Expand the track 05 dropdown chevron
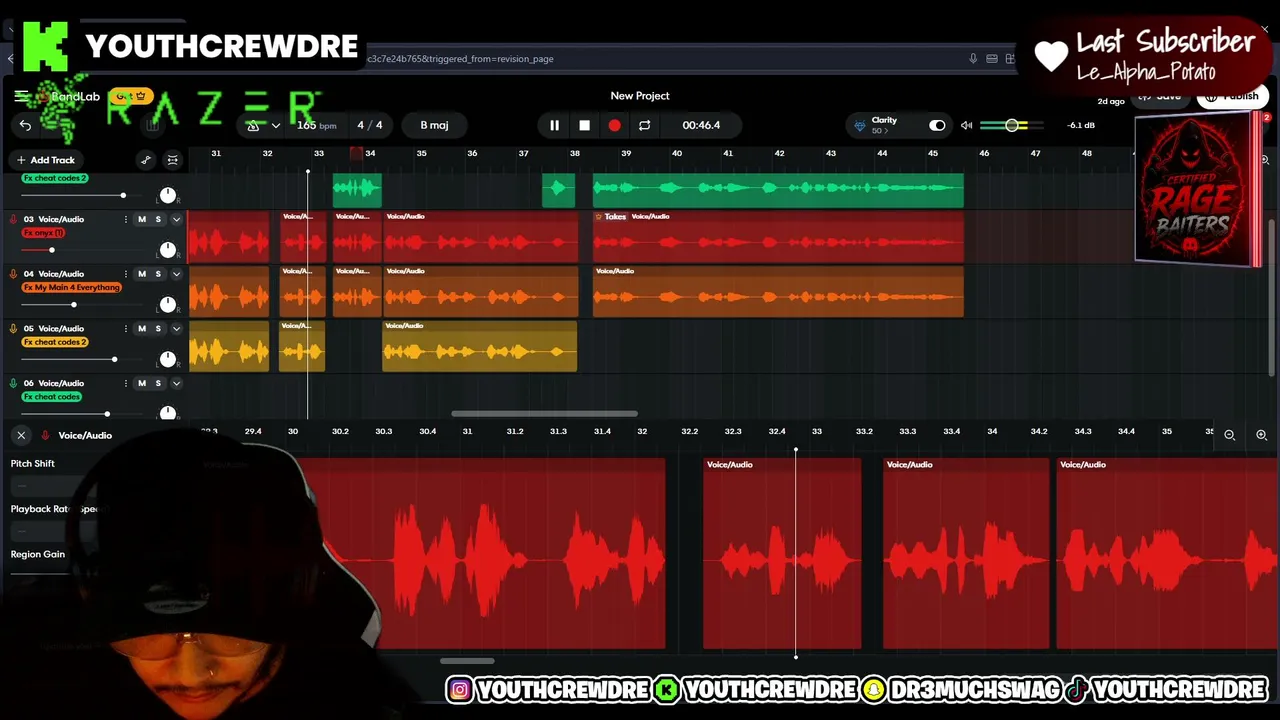This screenshot has height=720, width=1280. (x=176, y=329)
